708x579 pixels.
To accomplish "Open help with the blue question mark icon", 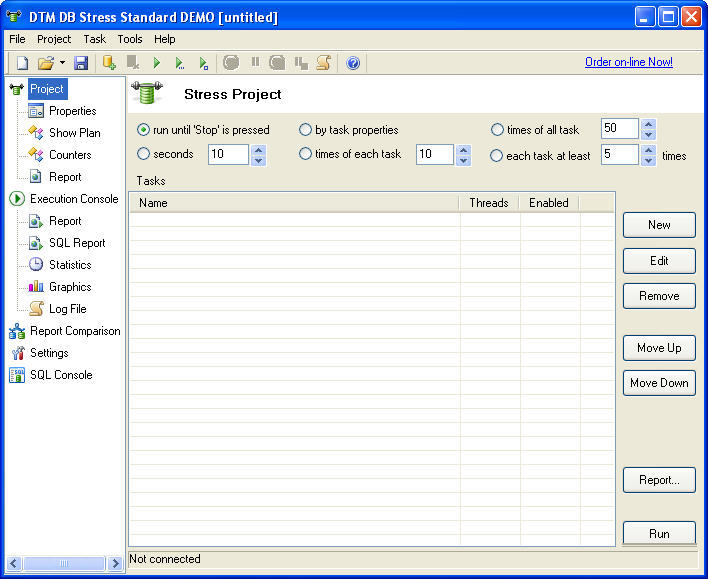I will [x=353, y=63].
